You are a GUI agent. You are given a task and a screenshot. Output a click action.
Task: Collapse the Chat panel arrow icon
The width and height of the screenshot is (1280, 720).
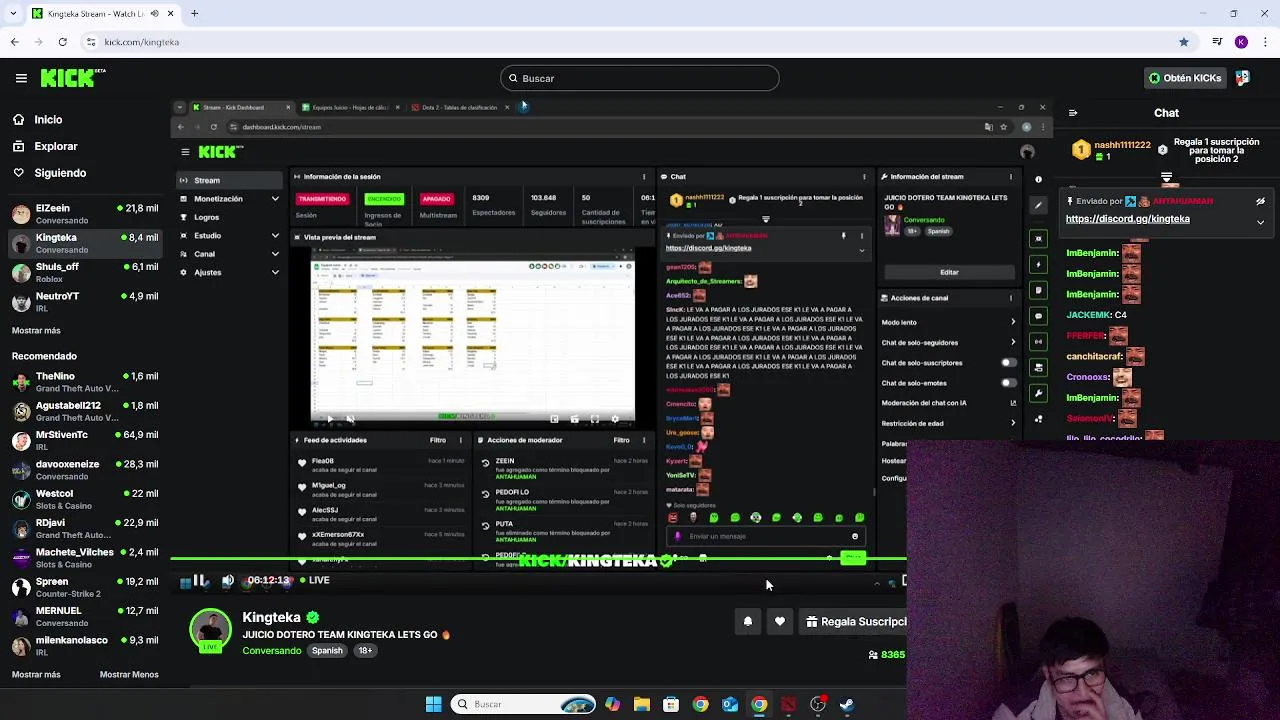click(1073, 113)
